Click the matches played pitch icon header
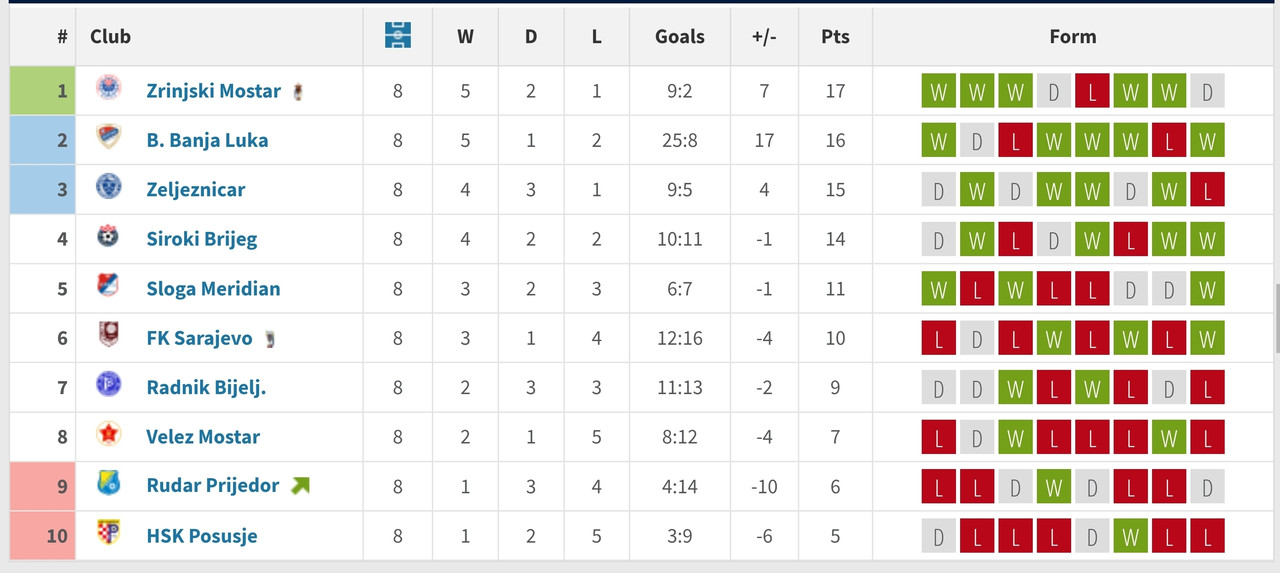This screenshot has height=573, width=1280. 398,36
